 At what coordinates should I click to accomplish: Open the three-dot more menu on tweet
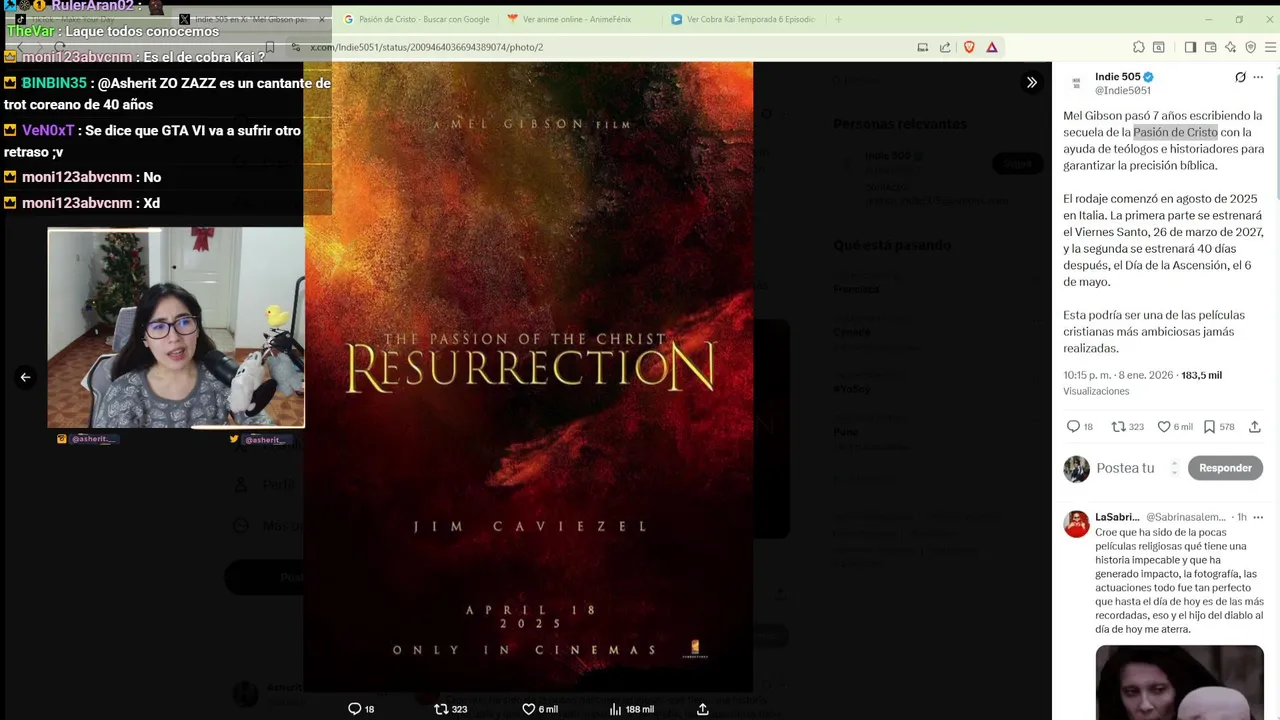[1258, 77]
